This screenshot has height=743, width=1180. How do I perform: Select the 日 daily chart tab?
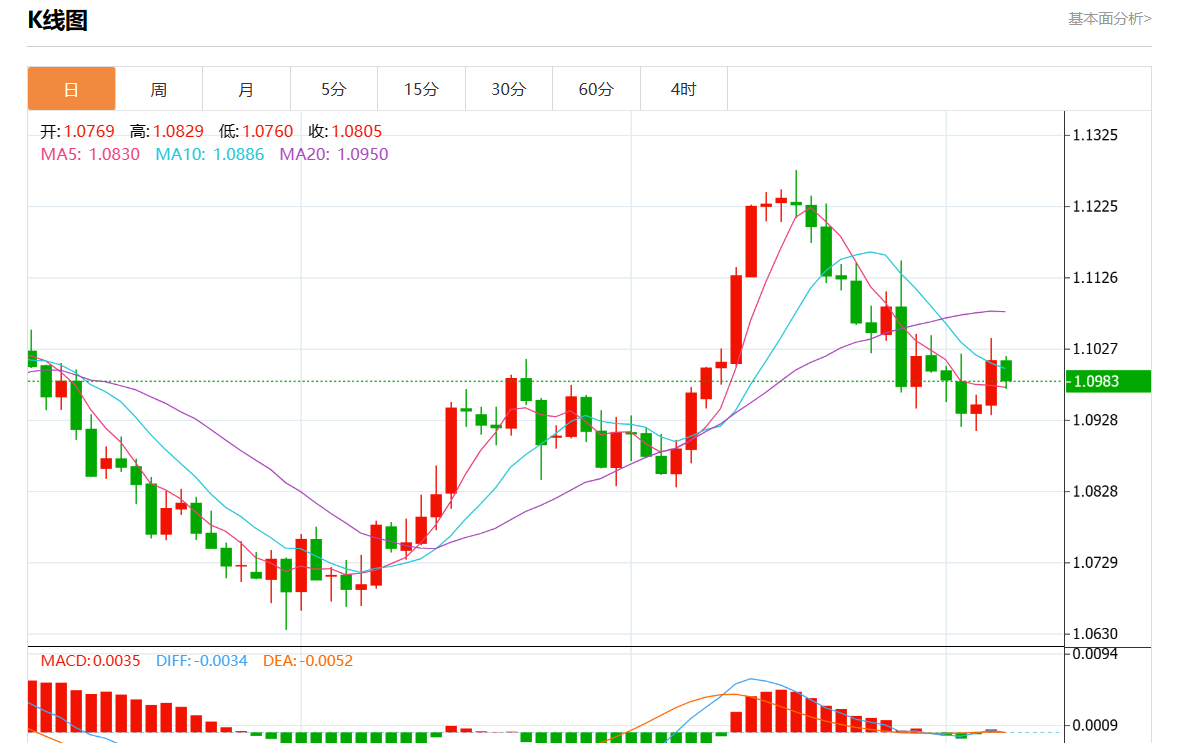[71, 89]
